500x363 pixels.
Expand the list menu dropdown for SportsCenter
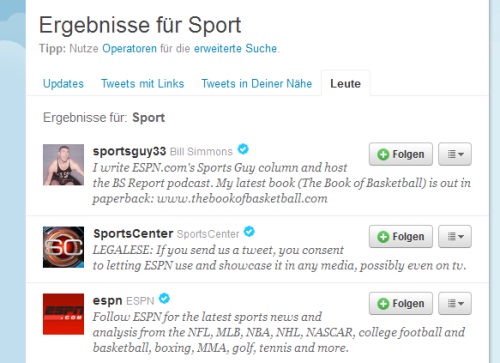pyautogui.click(x=455, y=236)
